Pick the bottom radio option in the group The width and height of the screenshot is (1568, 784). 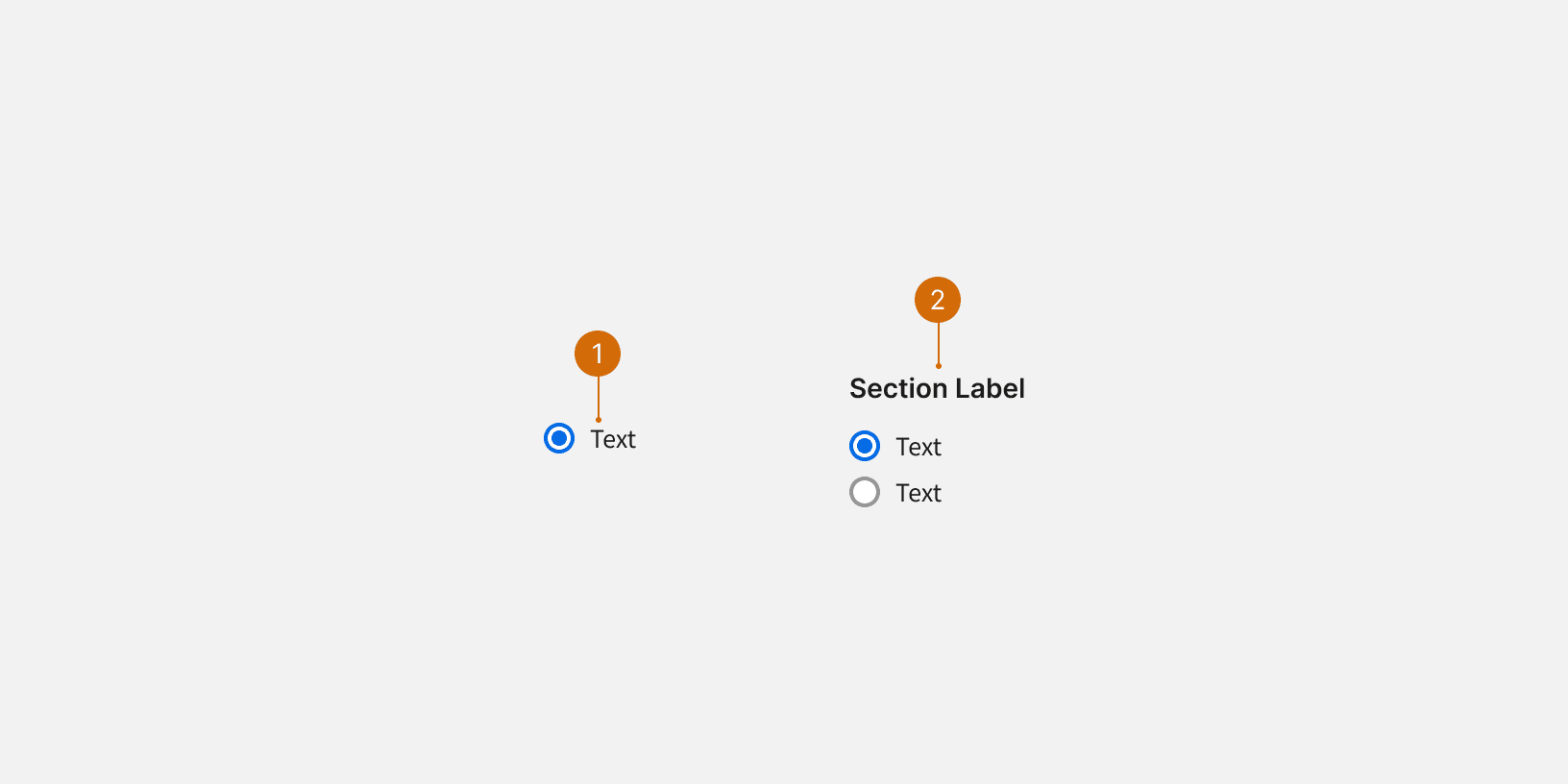[865, 492]
